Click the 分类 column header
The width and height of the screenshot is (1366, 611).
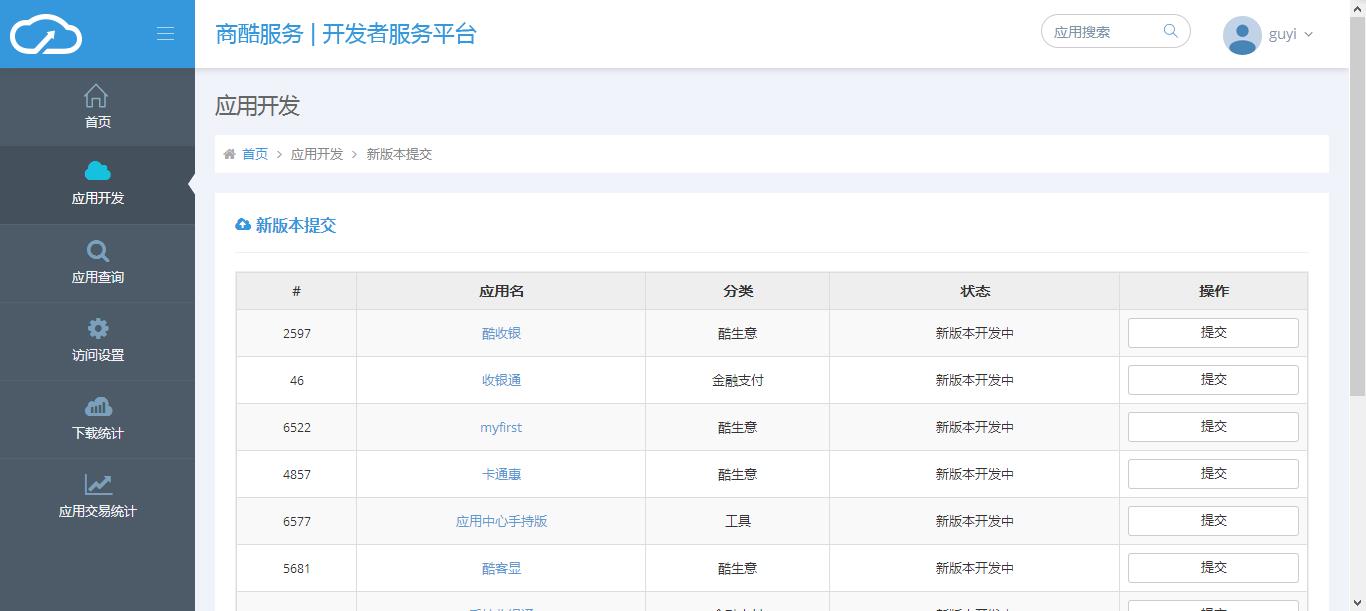[738, 291]
